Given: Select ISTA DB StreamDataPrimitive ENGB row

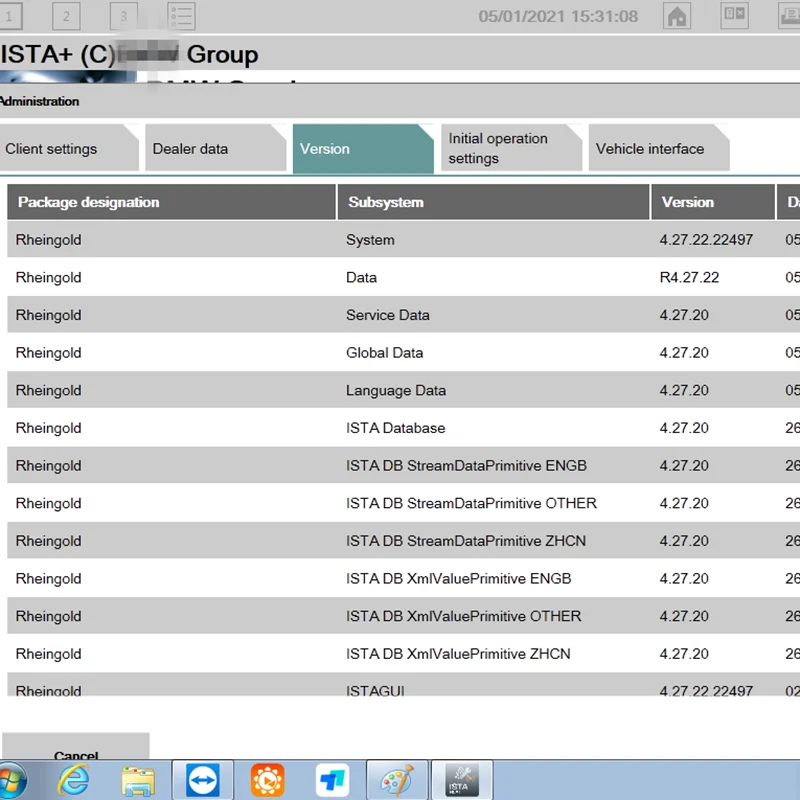Looking at the screenshot, I should point(404,465).
